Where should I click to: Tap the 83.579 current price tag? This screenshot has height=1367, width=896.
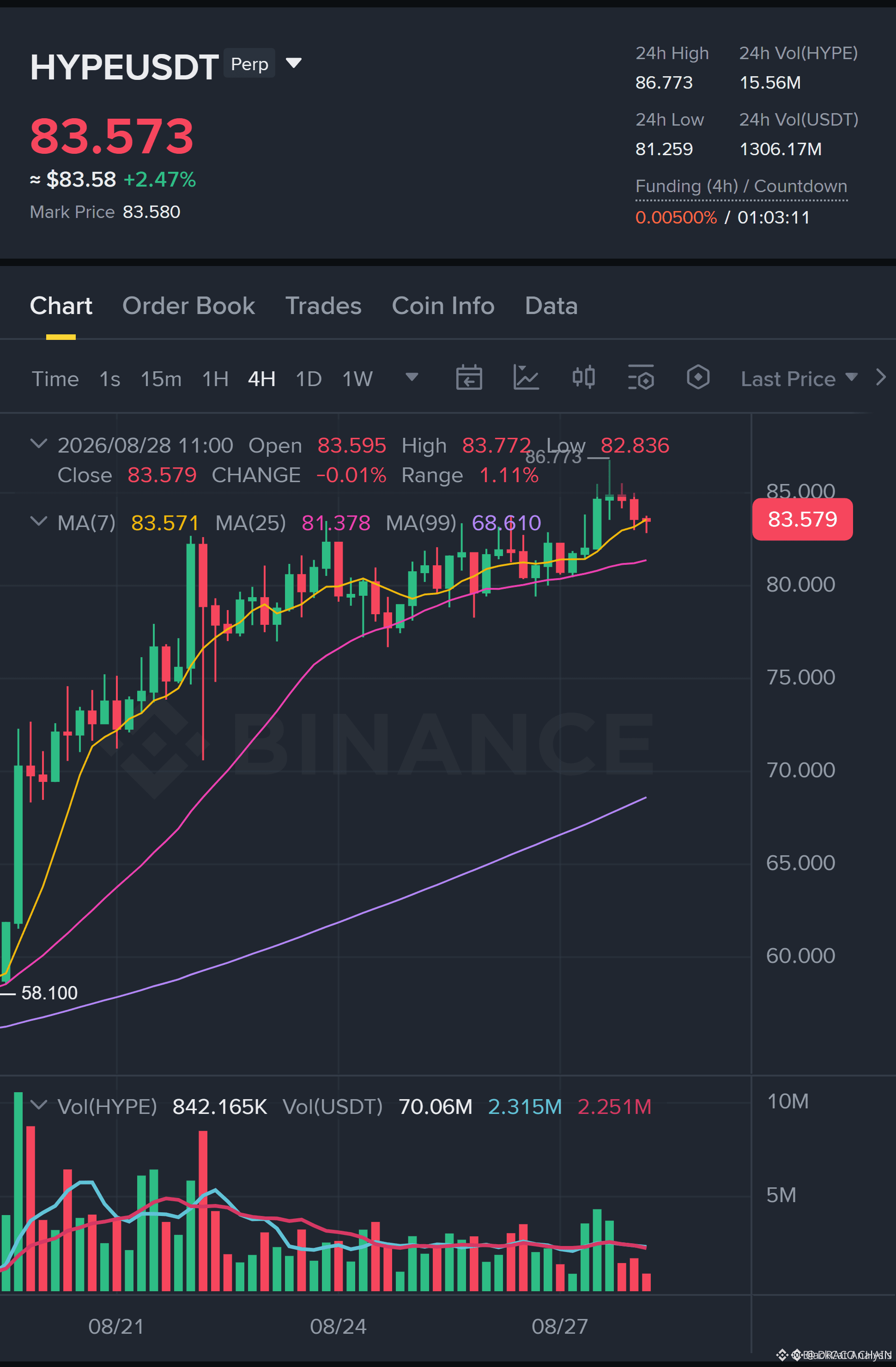coord(802,519)
